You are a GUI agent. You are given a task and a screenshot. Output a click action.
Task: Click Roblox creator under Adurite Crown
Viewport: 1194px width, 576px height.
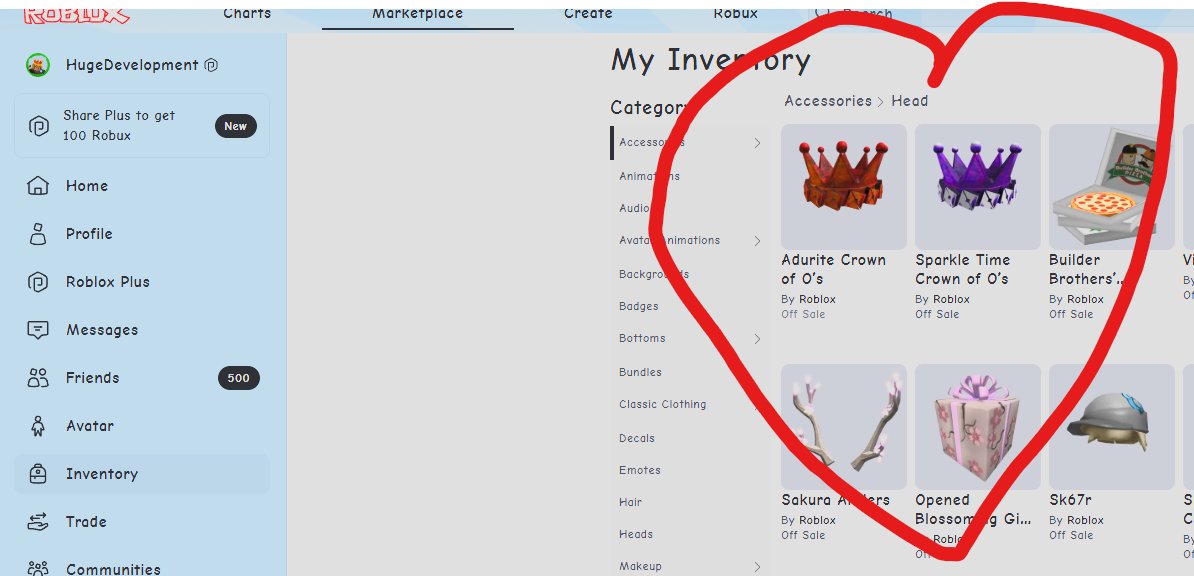coord(817,299)
